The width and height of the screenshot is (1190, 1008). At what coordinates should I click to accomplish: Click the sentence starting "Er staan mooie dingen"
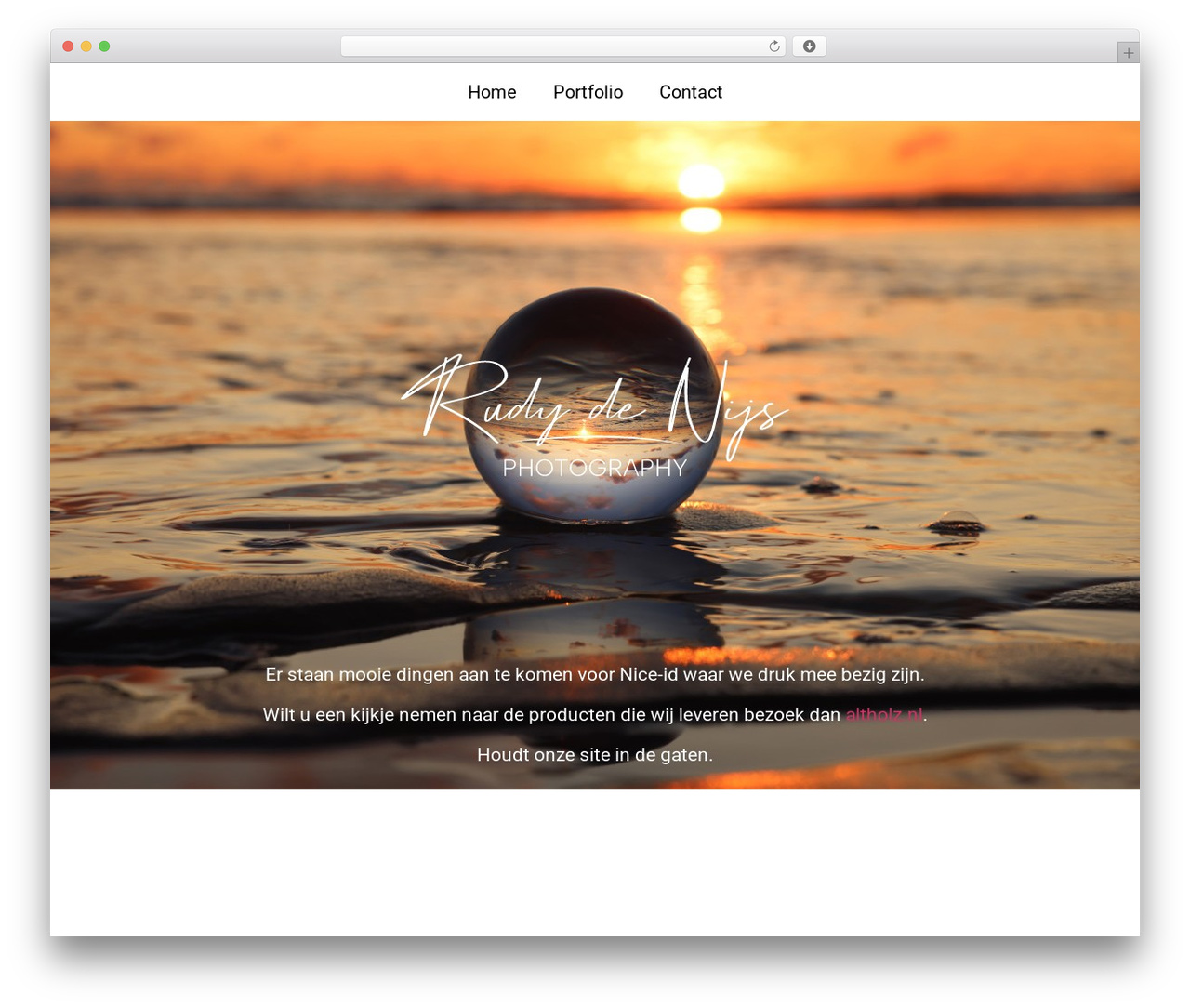(595, 674)
